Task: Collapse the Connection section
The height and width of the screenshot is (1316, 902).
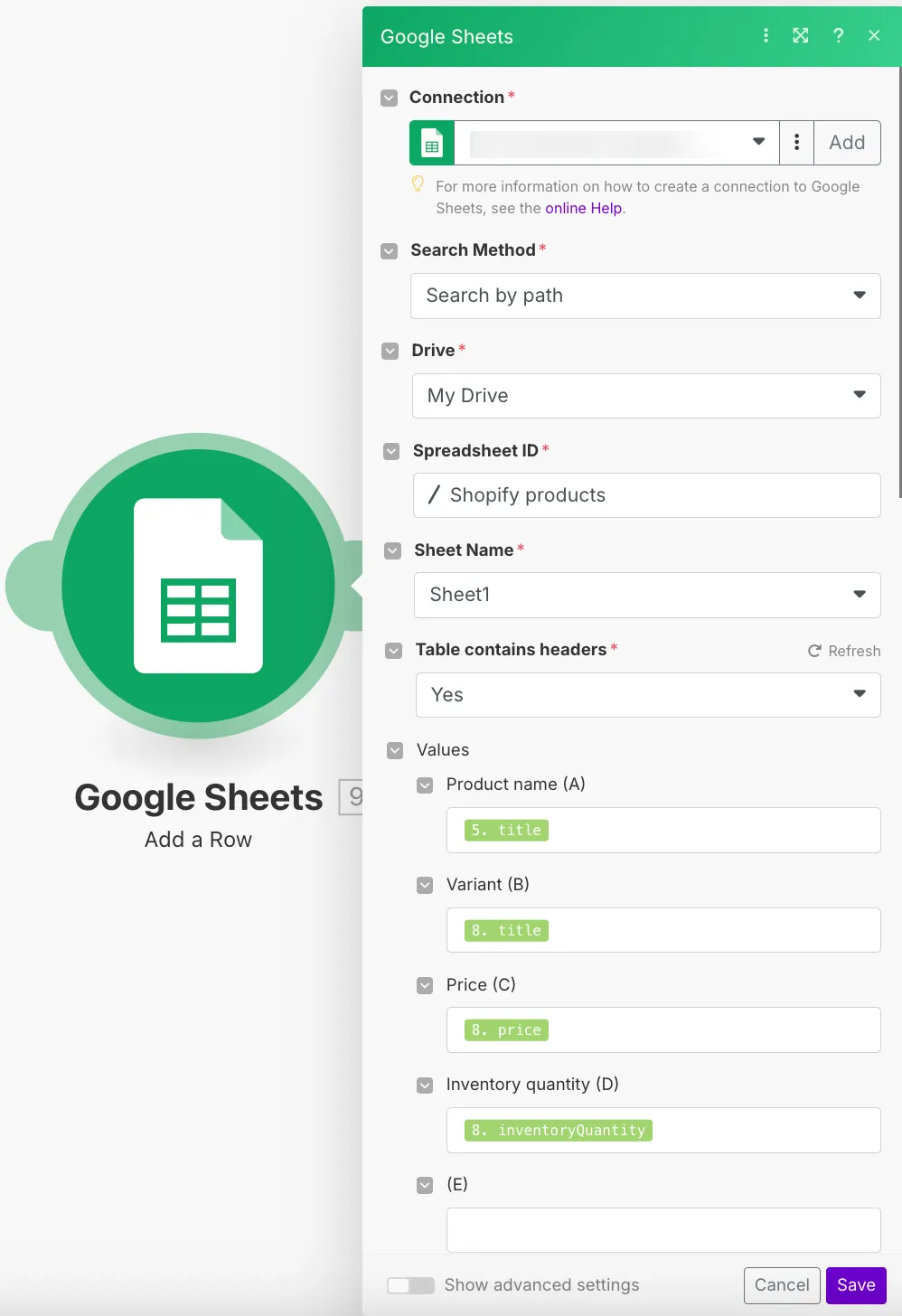Action: click(x=390, y=98)
